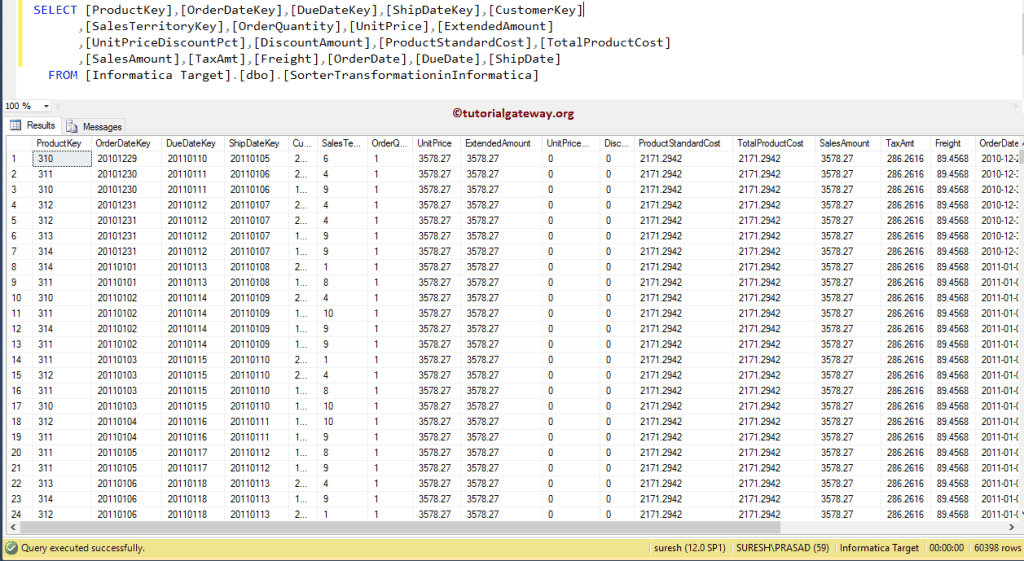
Task: Click the Freight column header
Action: click(x=947, y=144)
